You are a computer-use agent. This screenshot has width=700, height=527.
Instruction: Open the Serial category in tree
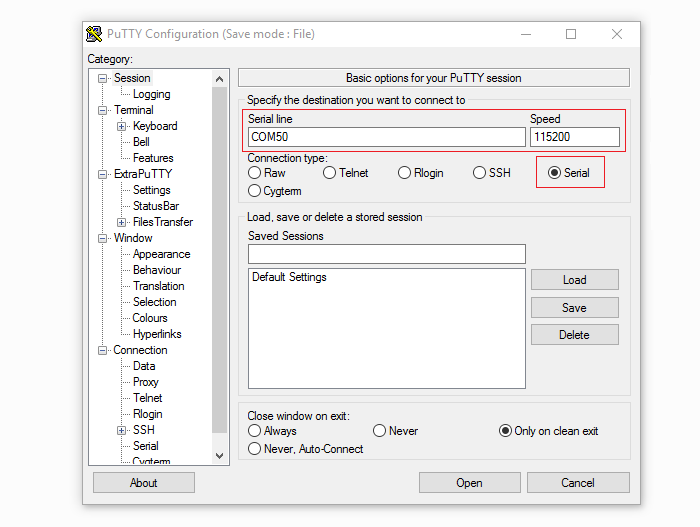(x=146, y=446)
